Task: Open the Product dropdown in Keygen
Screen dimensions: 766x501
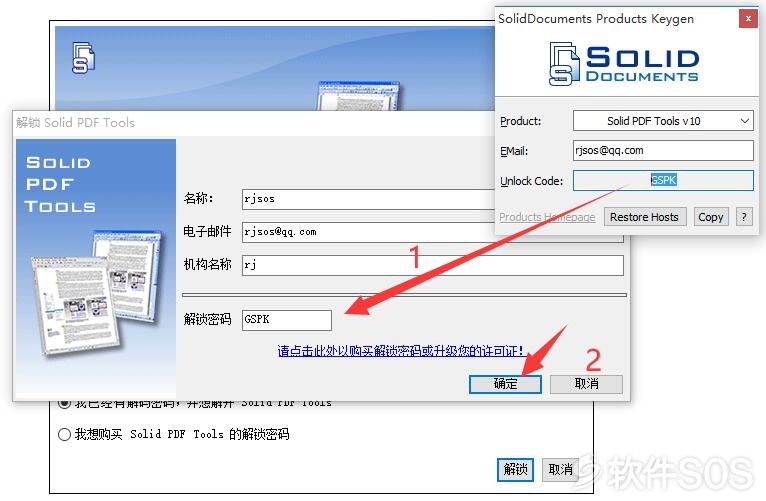Action: coord(663,121)
